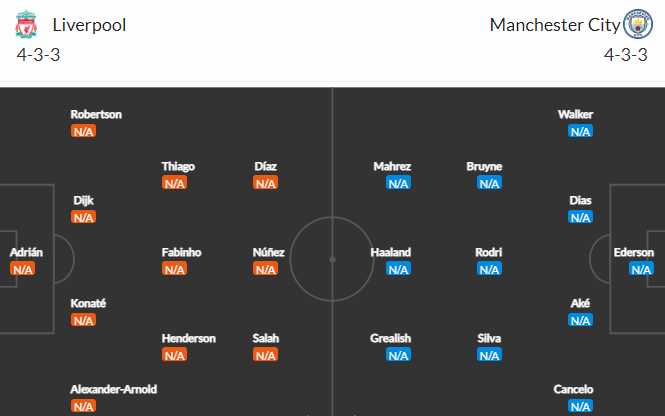Click the Manchester City club crest icon
Viewport: 665px width, 416px height.
coord(637,24)
